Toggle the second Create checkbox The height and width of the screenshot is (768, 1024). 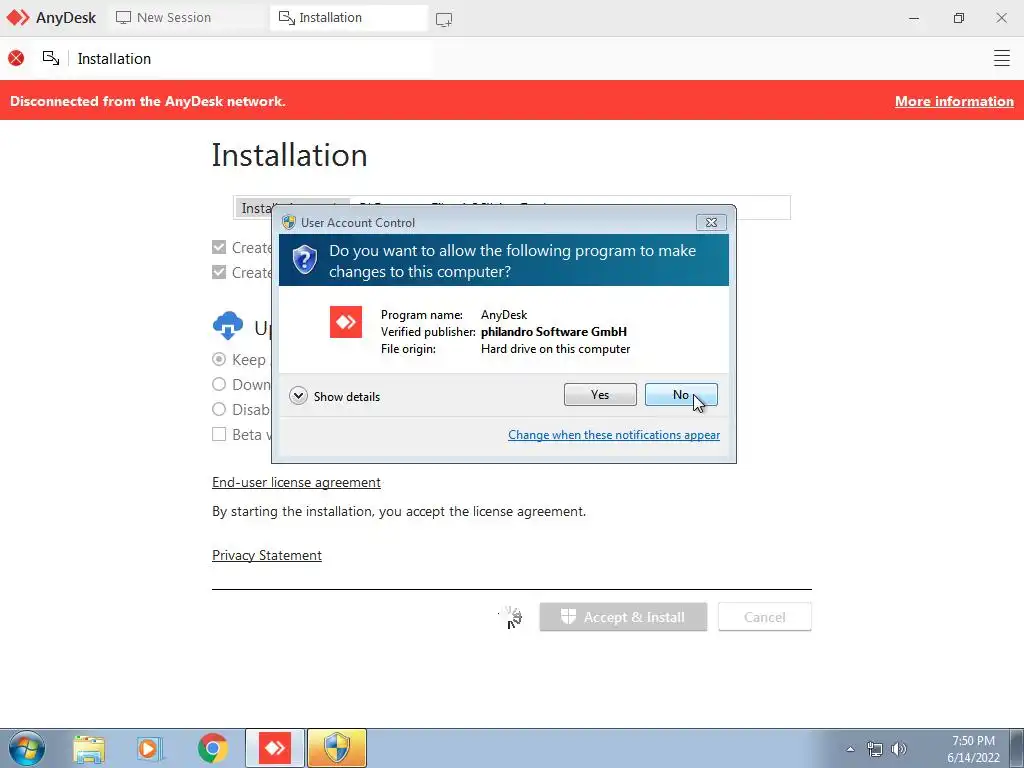[219, 272]
